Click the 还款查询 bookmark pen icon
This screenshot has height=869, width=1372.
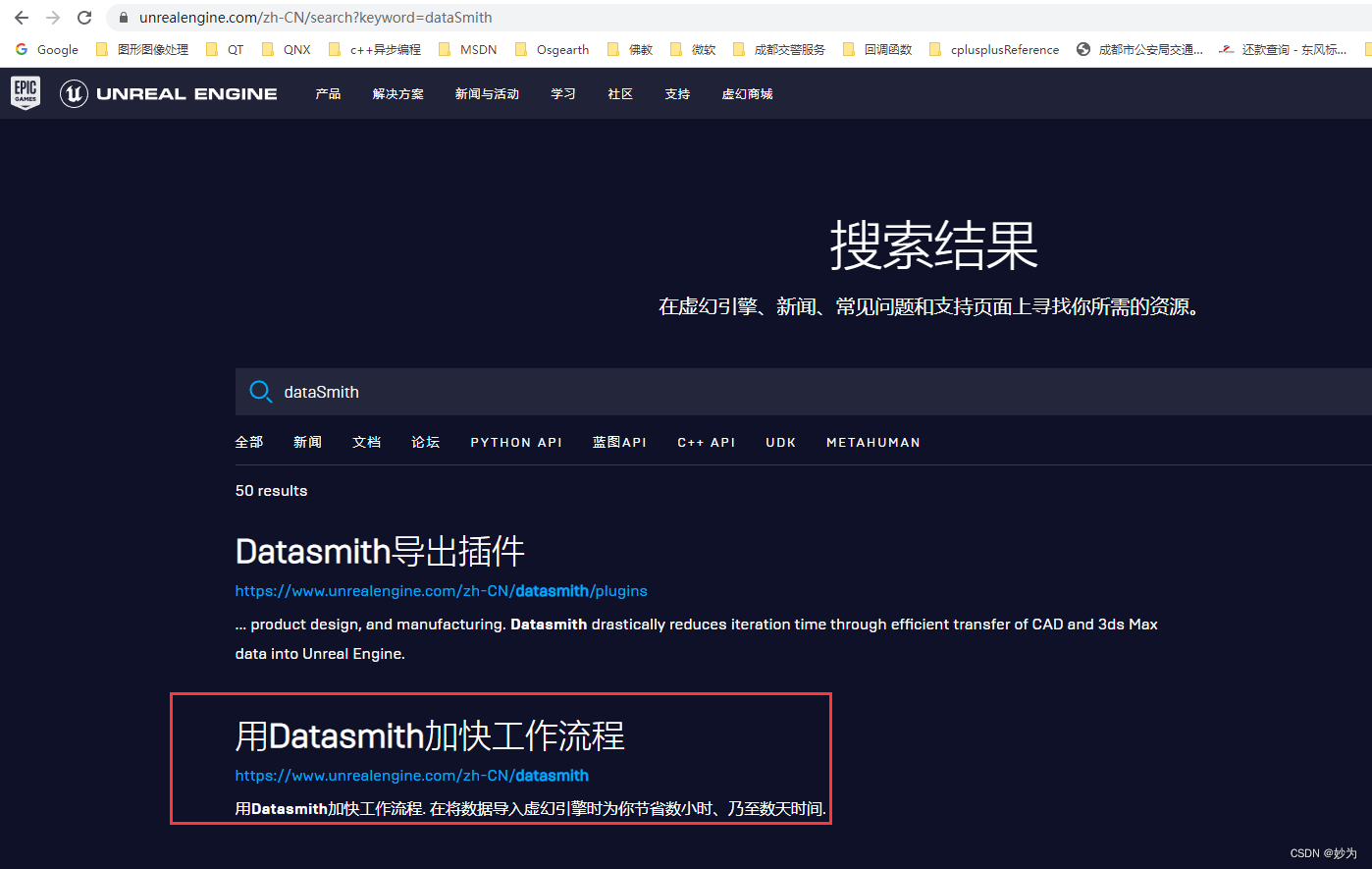coord(1229,49)
